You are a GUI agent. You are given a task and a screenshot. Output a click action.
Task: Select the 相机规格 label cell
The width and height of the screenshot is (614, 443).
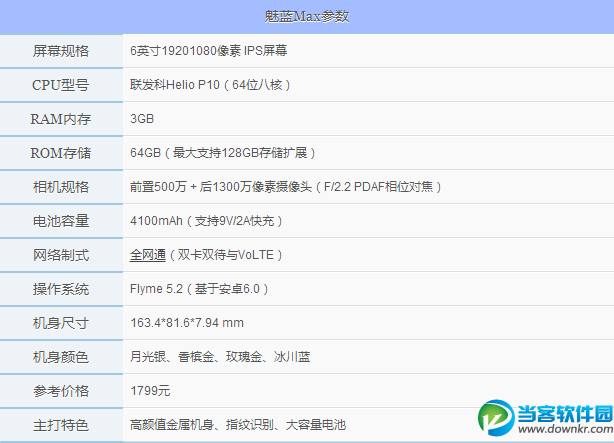coord(61,187)
